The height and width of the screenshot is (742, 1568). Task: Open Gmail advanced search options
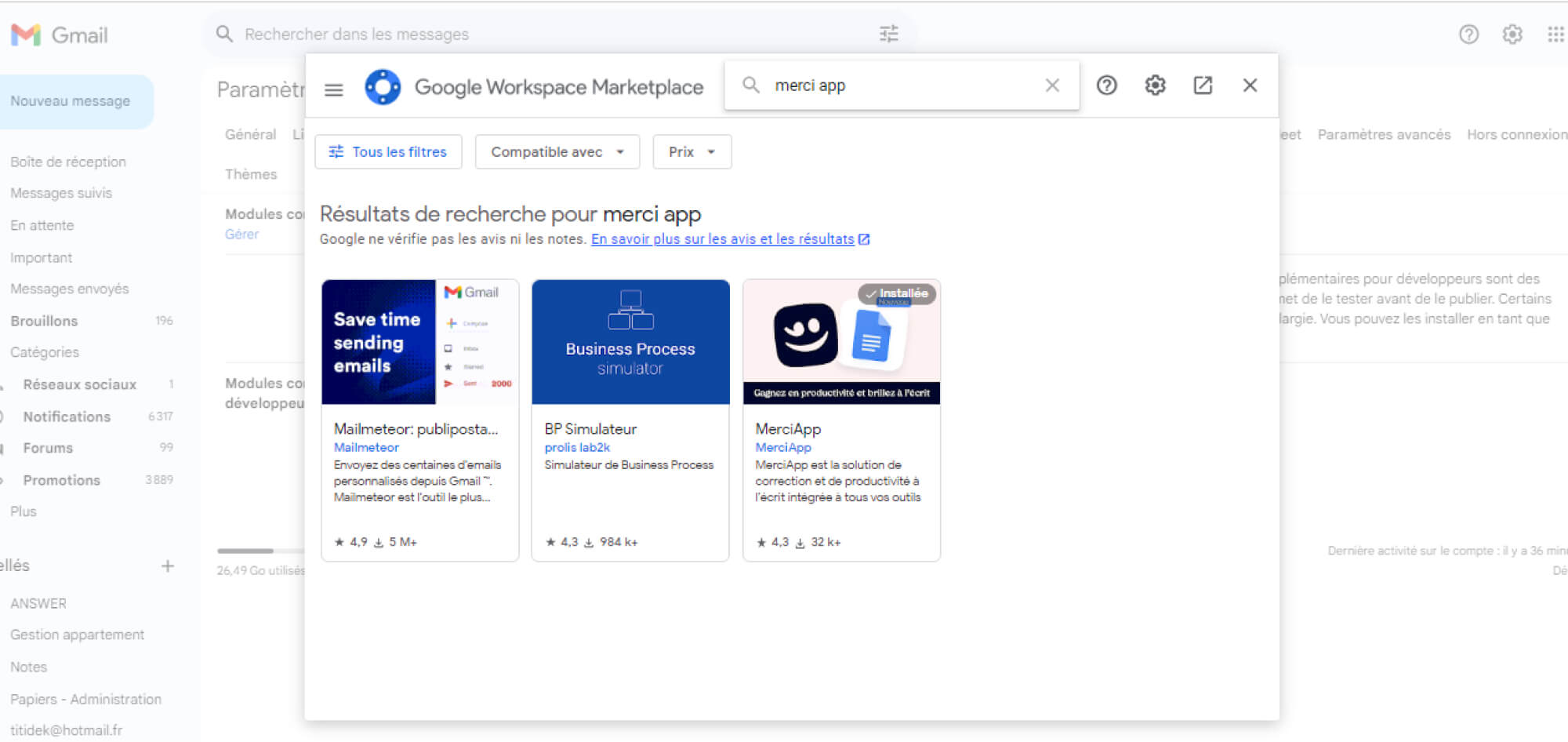(889, 34)
